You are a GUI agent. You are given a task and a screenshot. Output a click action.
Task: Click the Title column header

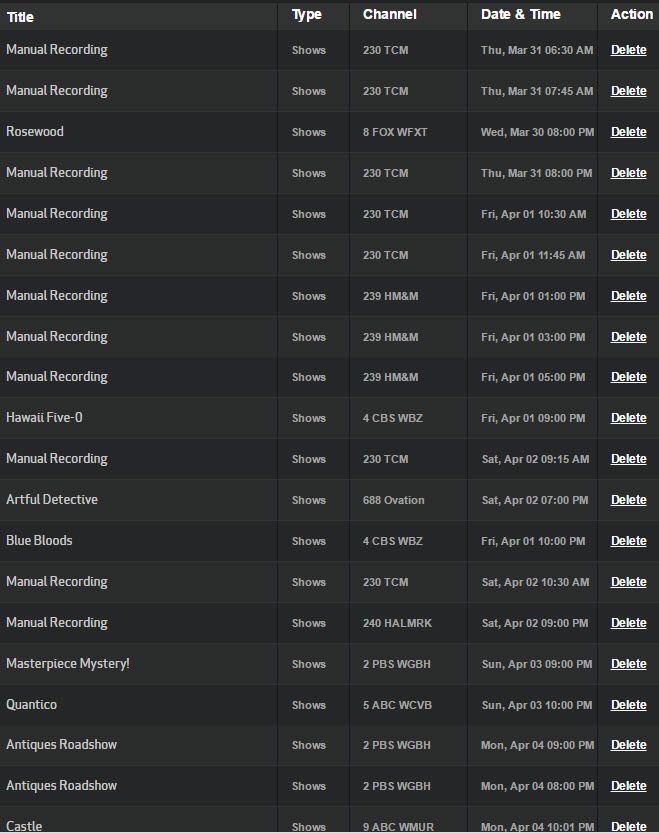pos(20,17)
